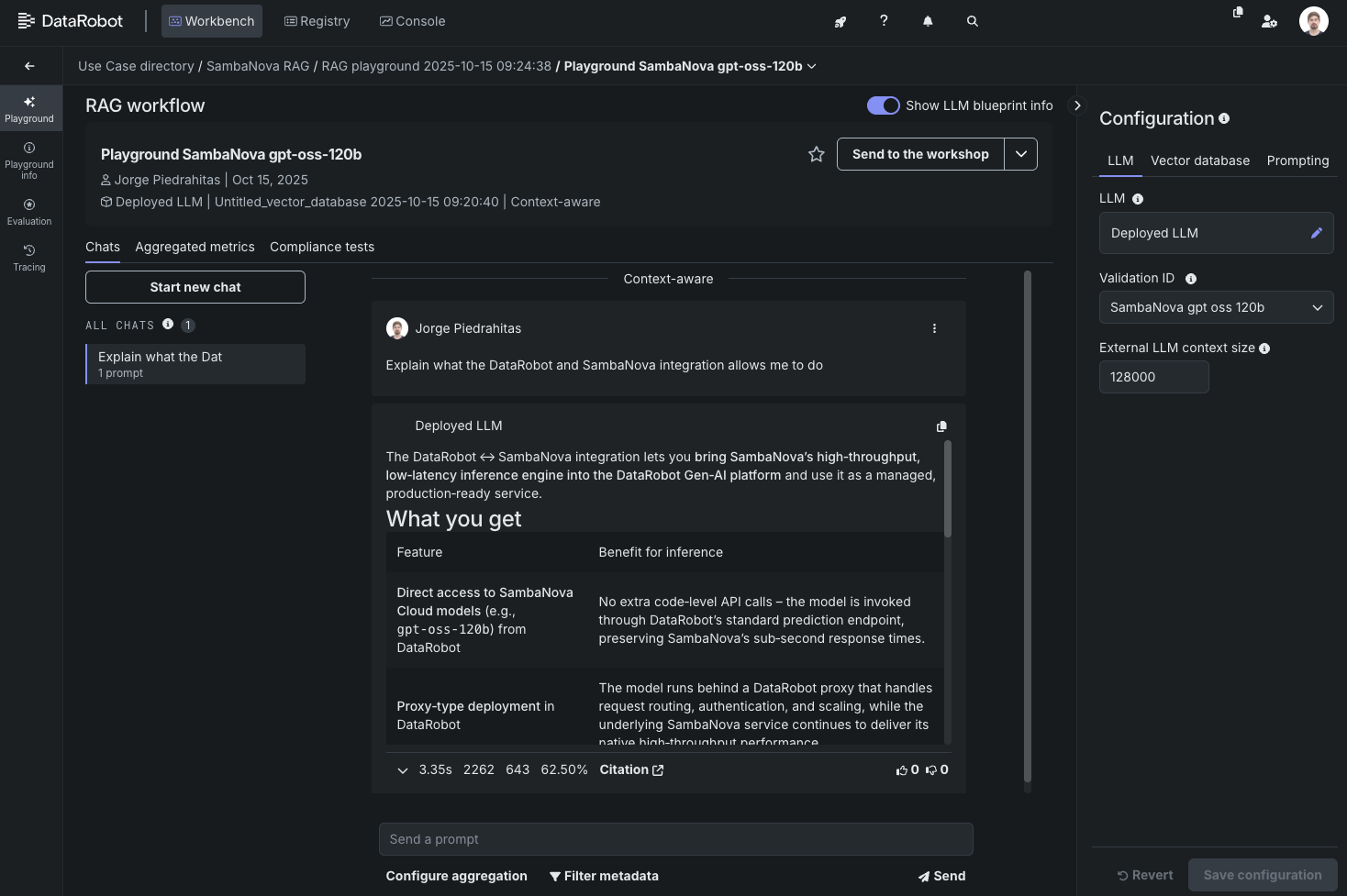Open the help question mark icon
This screenshot has width=1347, height=896.
(884, 21)
